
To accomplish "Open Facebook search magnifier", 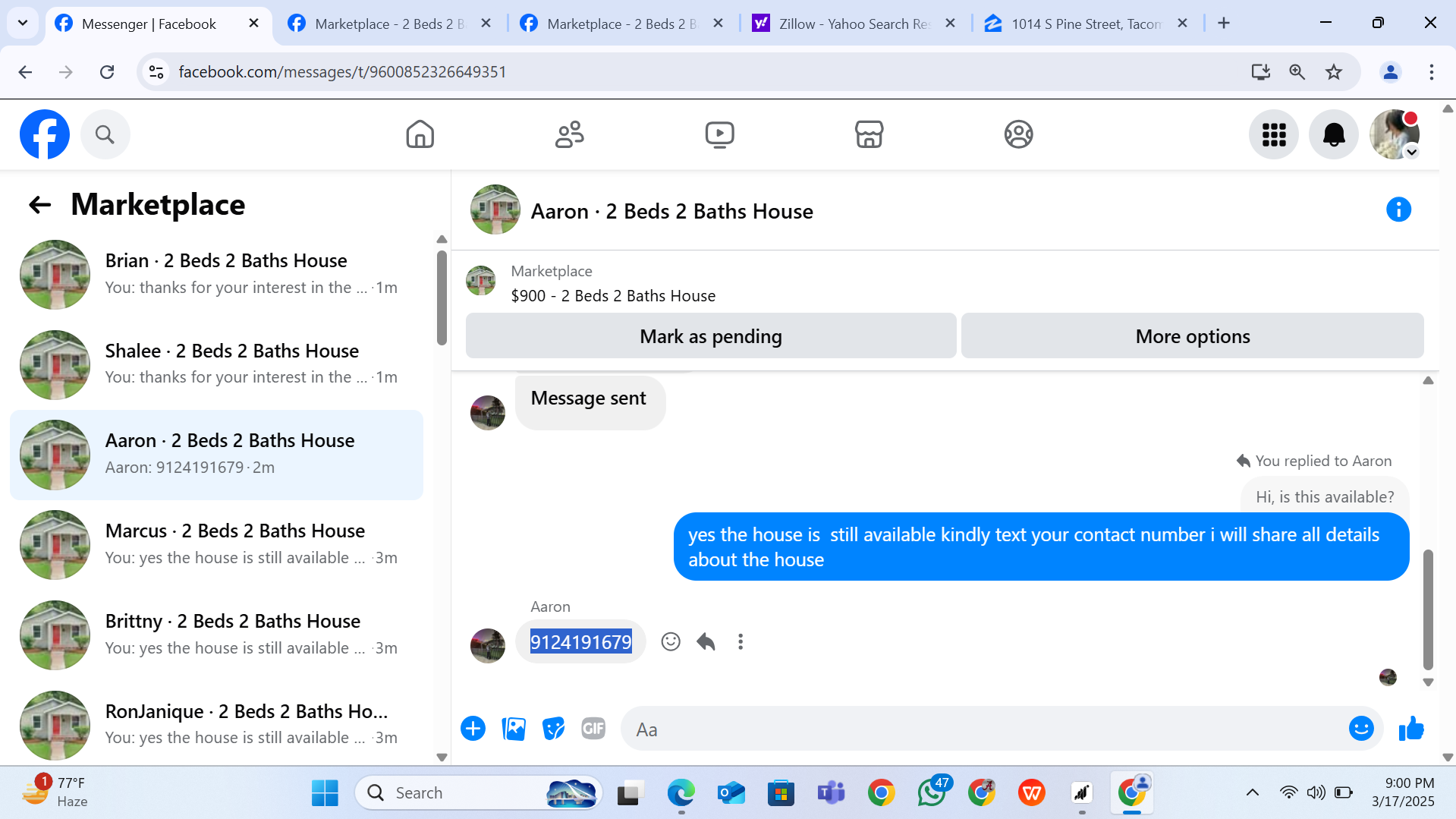I will (x=105, y=134).
